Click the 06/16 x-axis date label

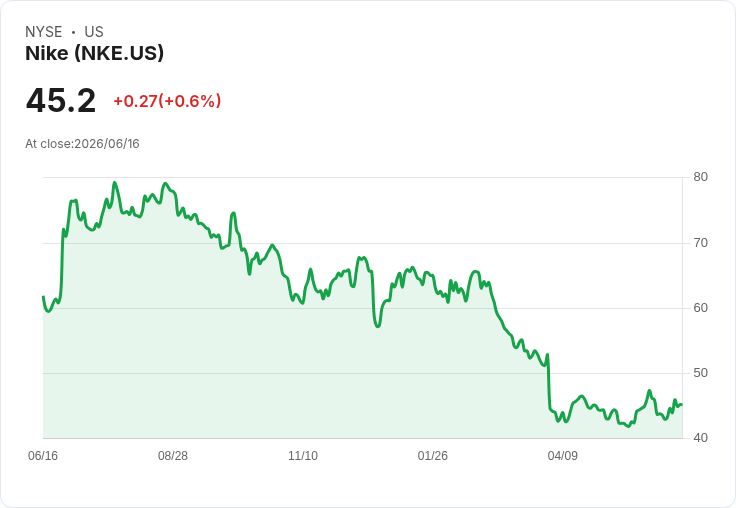[43, 456]
